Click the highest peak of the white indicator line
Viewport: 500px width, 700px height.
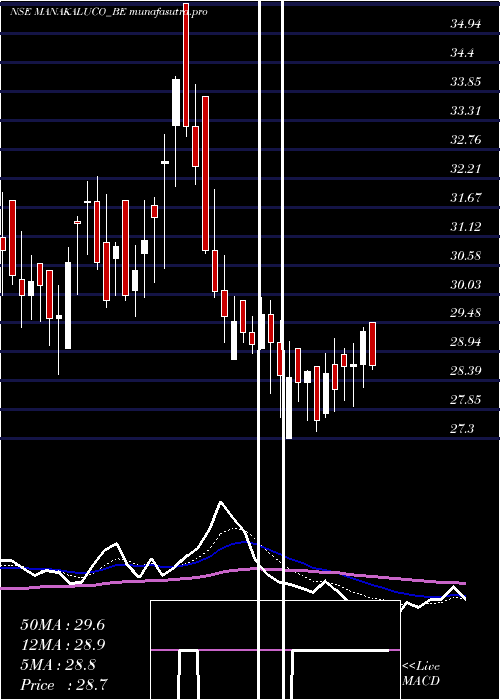(221, 503)
